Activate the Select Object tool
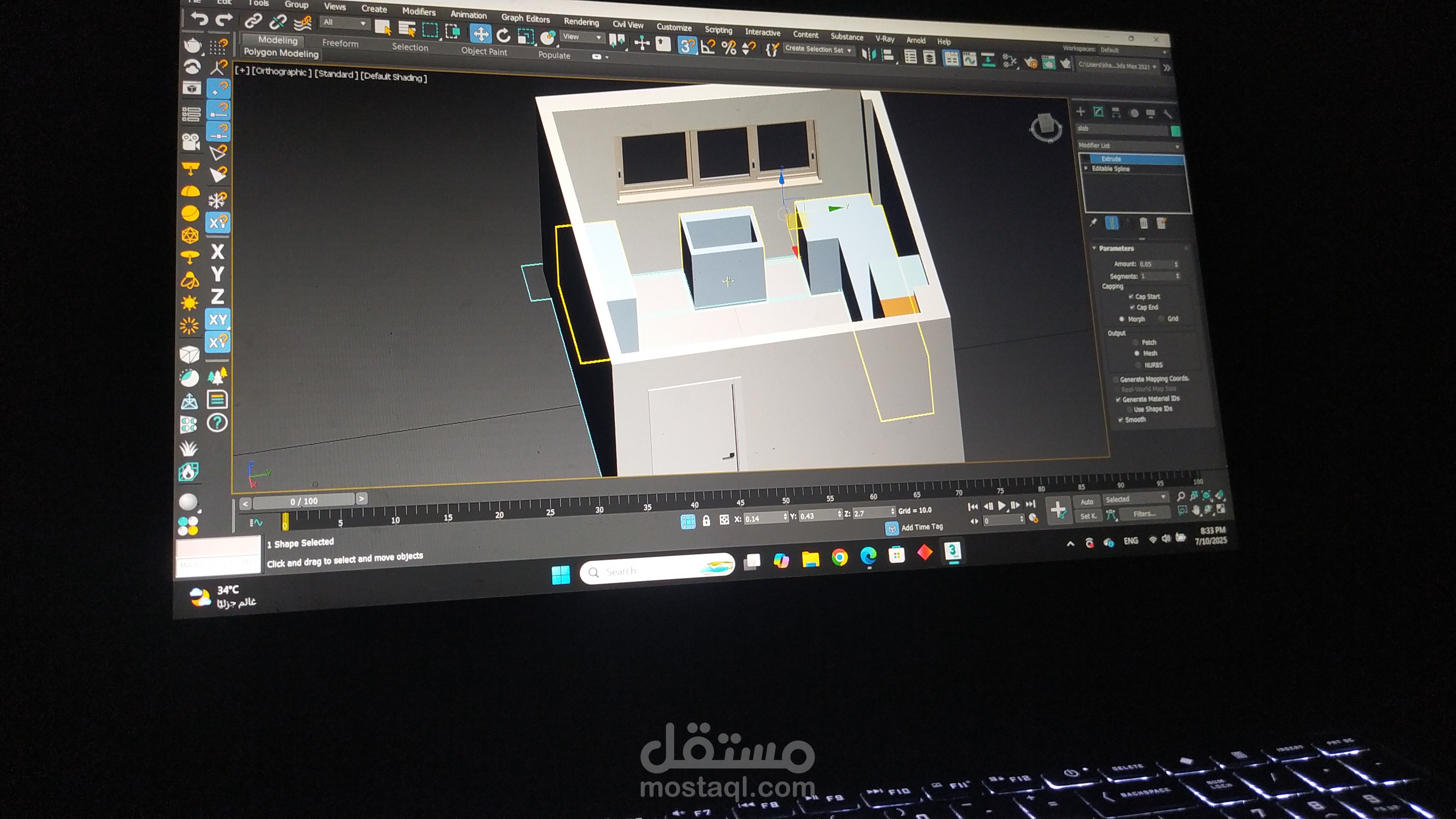Screen dimensions: 1456x819 tap(383, 27)
